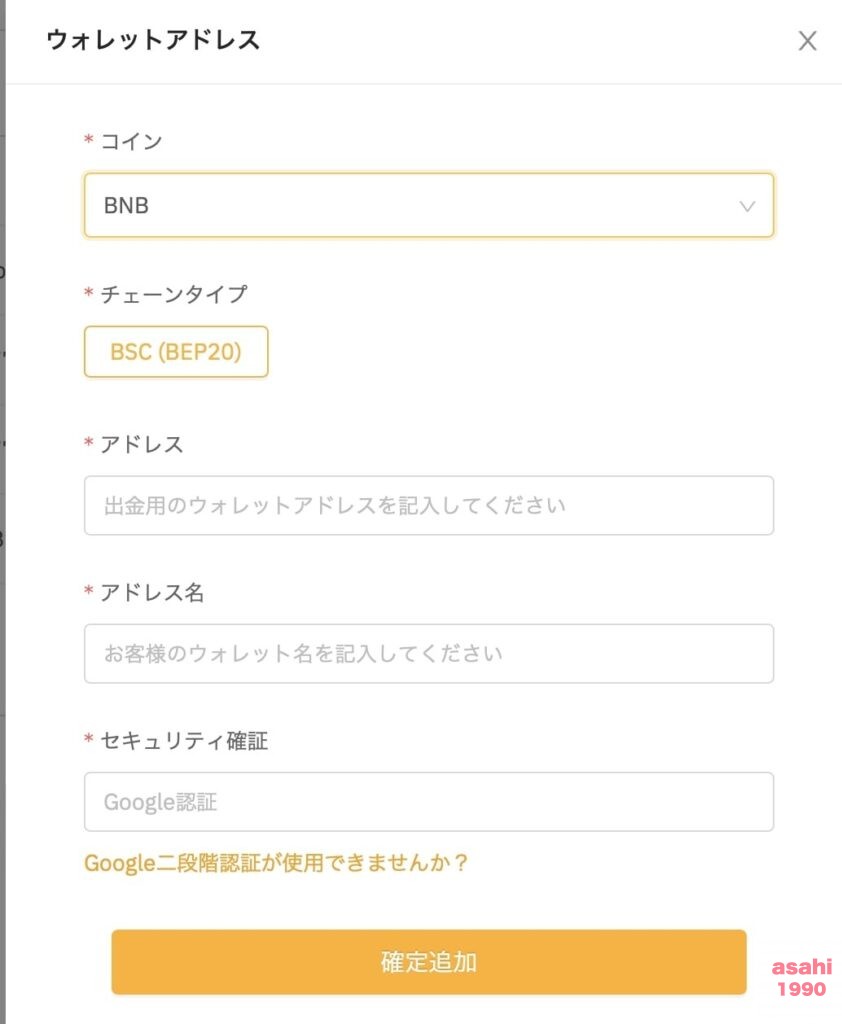This screenshot has width=842, height=1024.
Task: Focus the お客様のウォレット名 input field
Action: click(429, 654)
